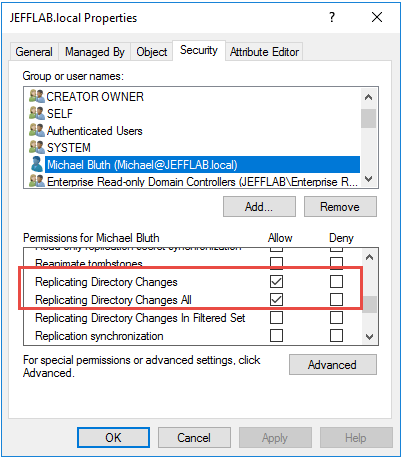Click the Authenticated Users group icon

(x=37, y=130)
